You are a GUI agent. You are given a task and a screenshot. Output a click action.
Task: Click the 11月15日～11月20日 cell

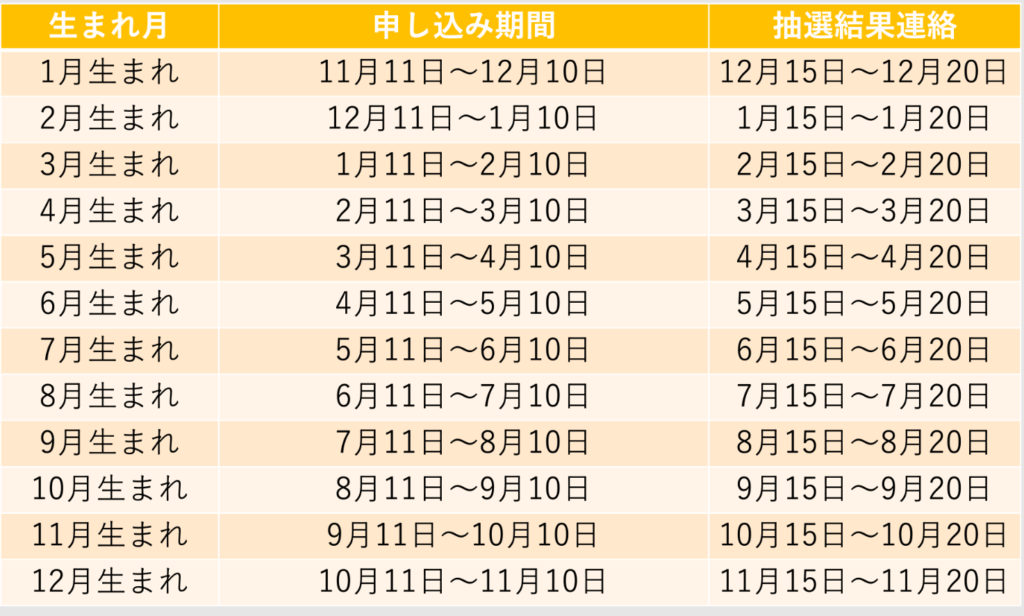tap(864, 582)
